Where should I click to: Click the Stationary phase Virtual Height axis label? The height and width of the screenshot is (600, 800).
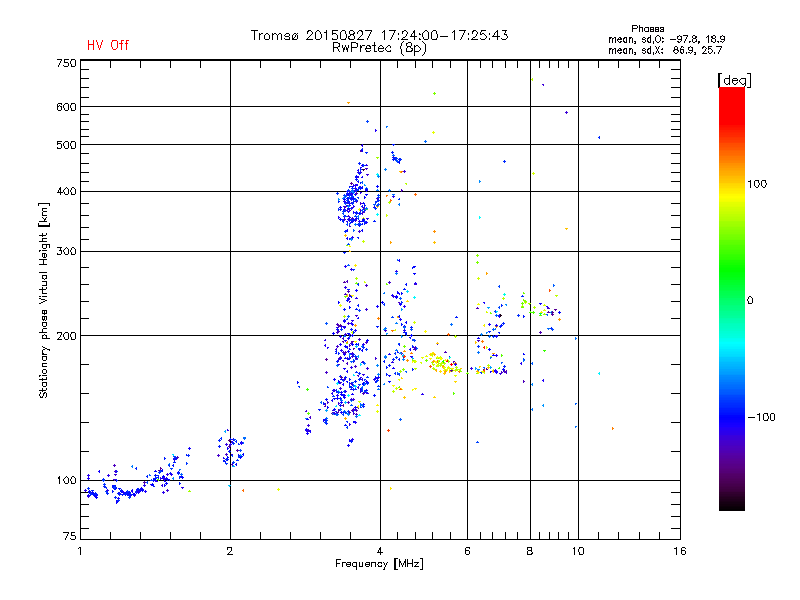(44, 300)
